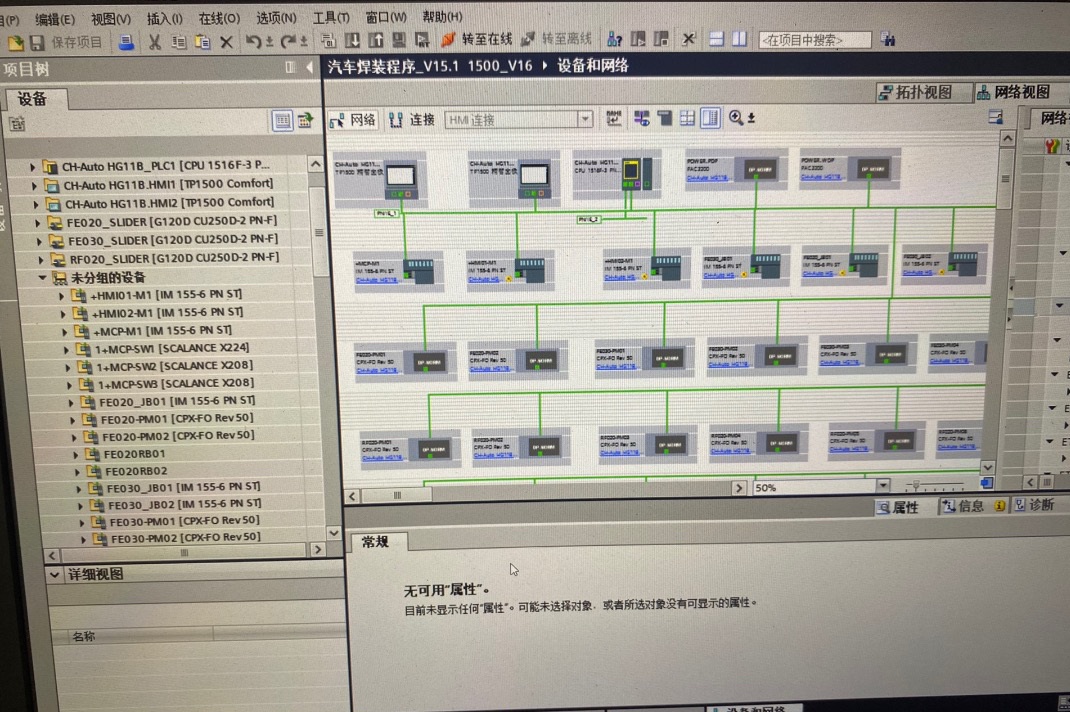Expand CH-Auto HG11B_PLC1 tree node
The height and width of the screenshot is (712, 1070).
coord(32,166)
